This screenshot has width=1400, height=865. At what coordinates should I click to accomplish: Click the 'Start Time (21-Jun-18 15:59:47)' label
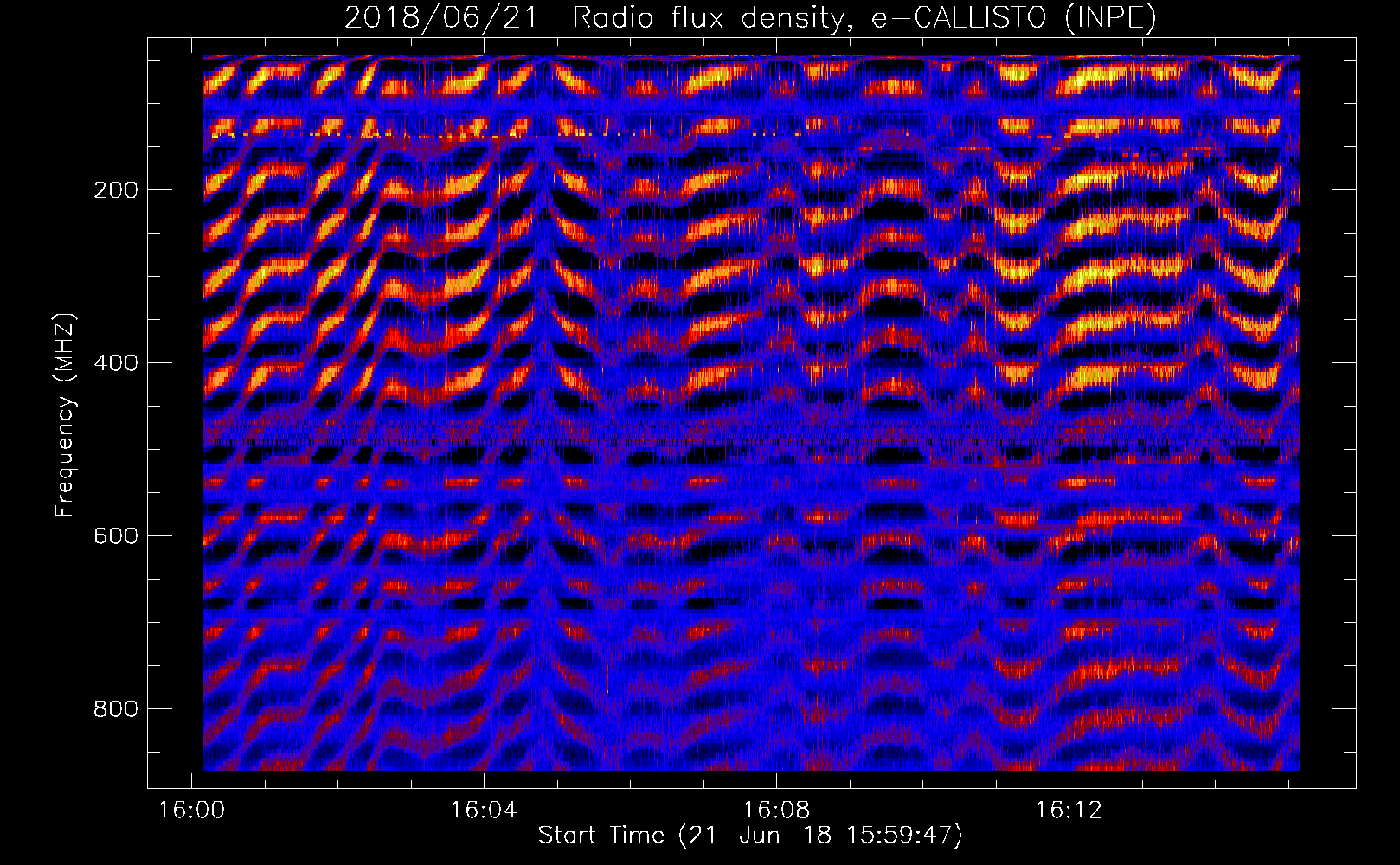click(750, 836)
